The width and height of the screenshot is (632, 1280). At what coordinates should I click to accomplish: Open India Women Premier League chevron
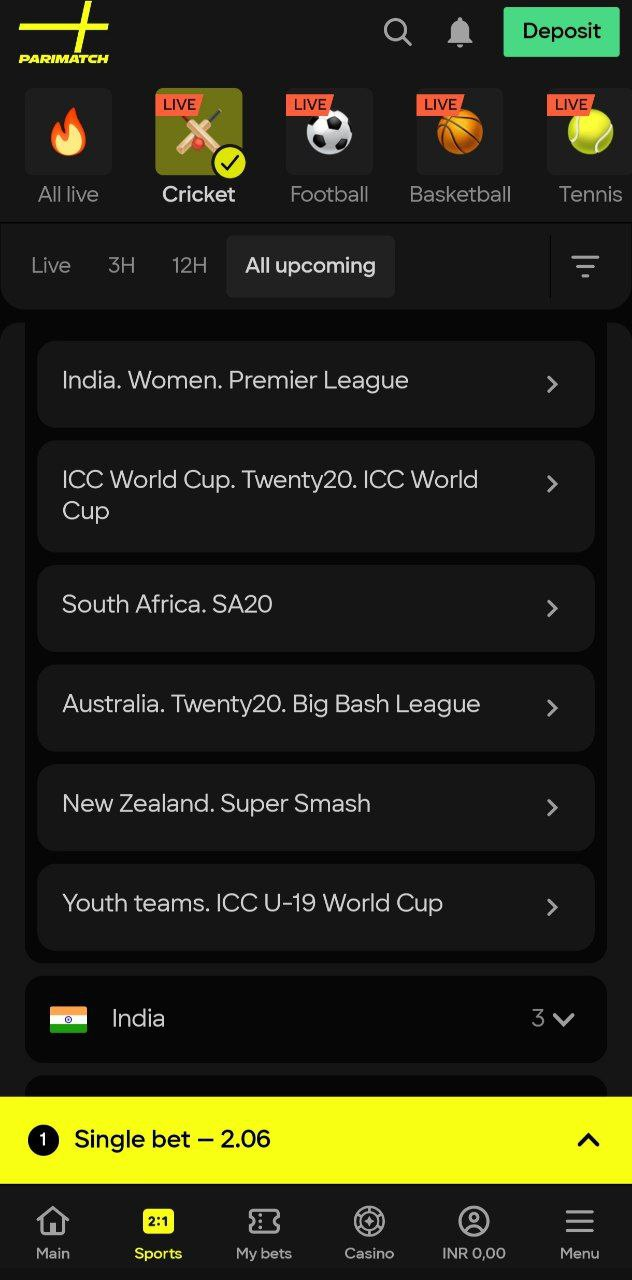point(553,384)
